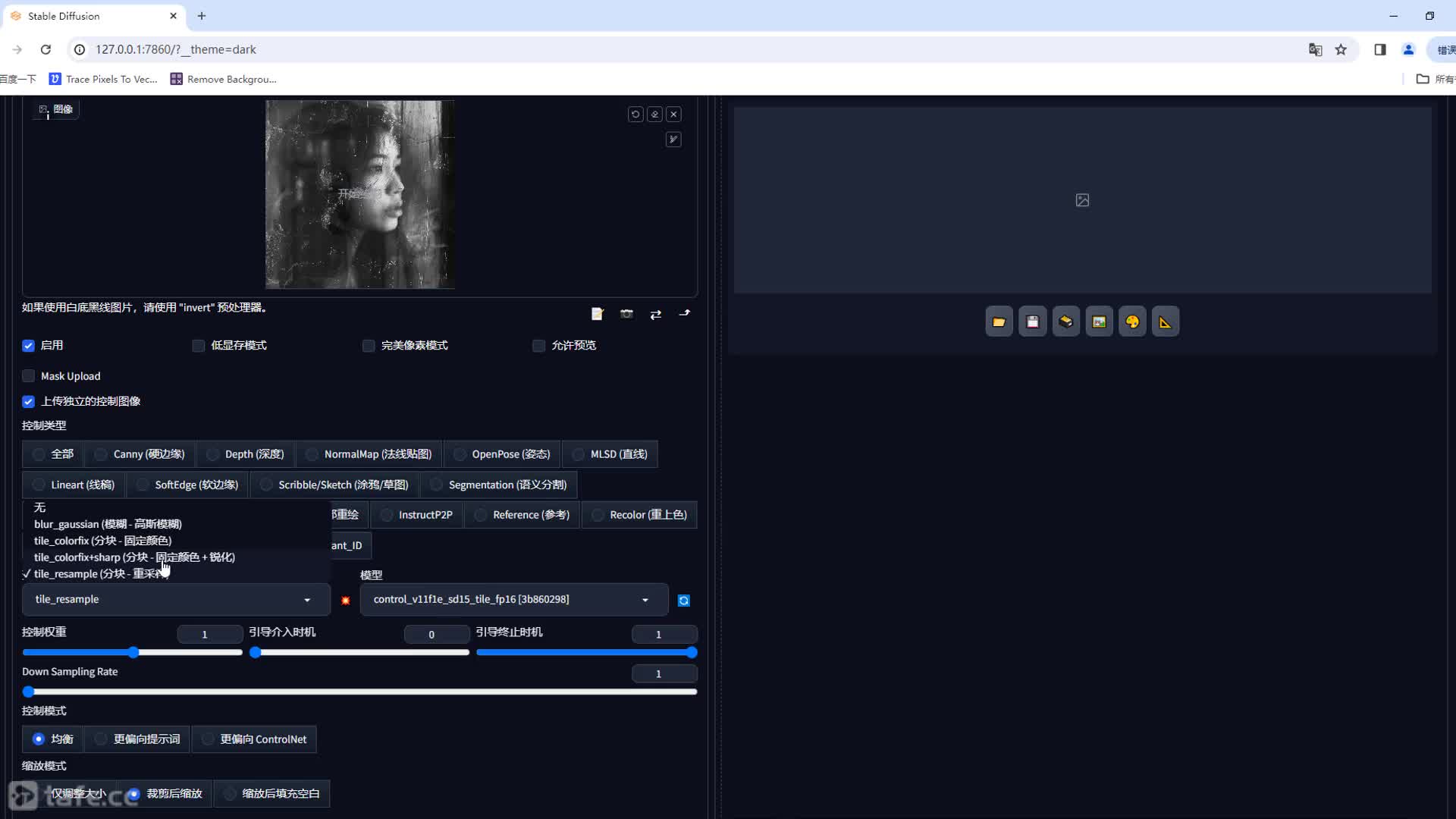The height and width of the screenshot is (819, 1456).
Task: Uncheck the 上传独立的控制图像 checkbox
Action: [x=29, y=402]
